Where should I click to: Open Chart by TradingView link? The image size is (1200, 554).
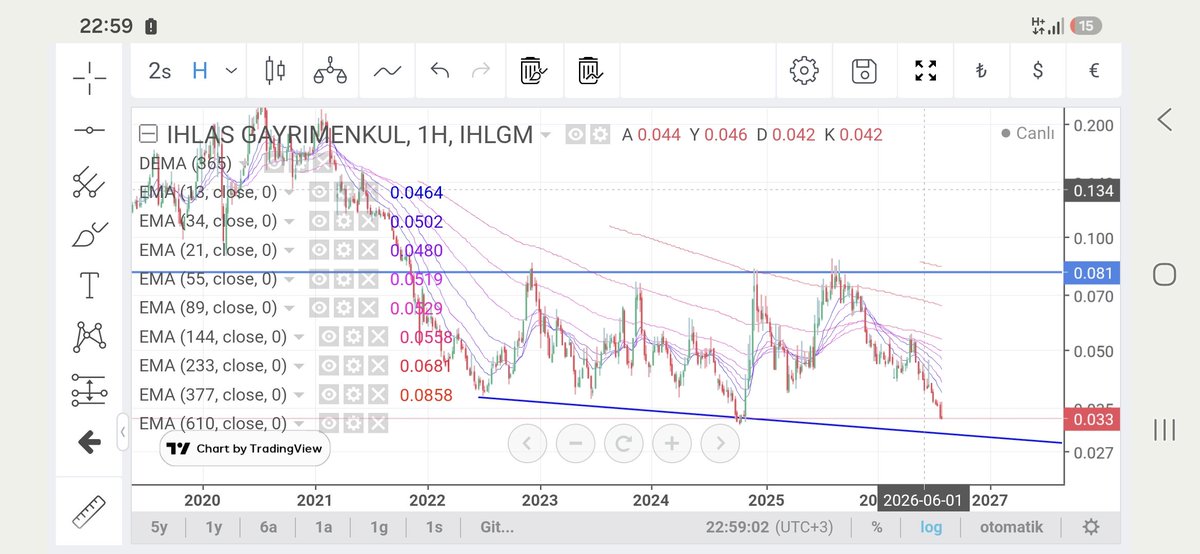tap(245, 449)
